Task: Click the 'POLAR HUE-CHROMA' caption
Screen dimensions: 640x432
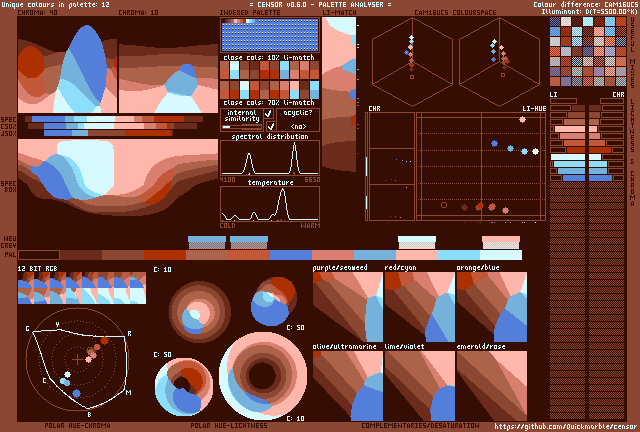Action: pyautogui.click(x=78, y=425)
